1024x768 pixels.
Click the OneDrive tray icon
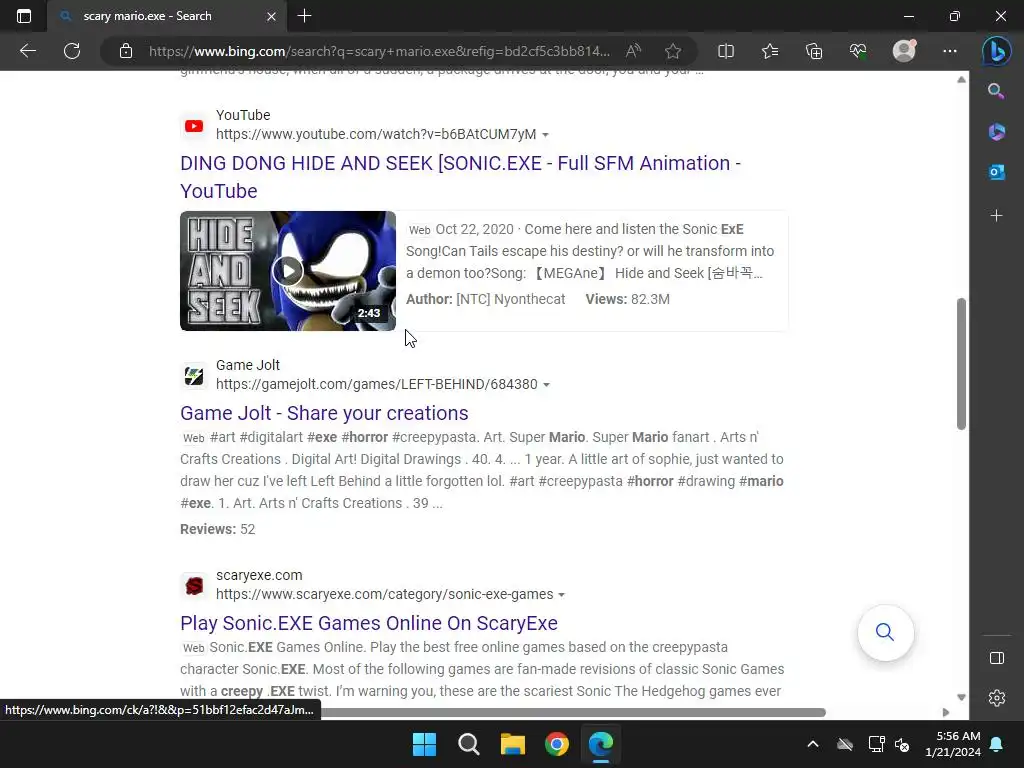point(845,744)
